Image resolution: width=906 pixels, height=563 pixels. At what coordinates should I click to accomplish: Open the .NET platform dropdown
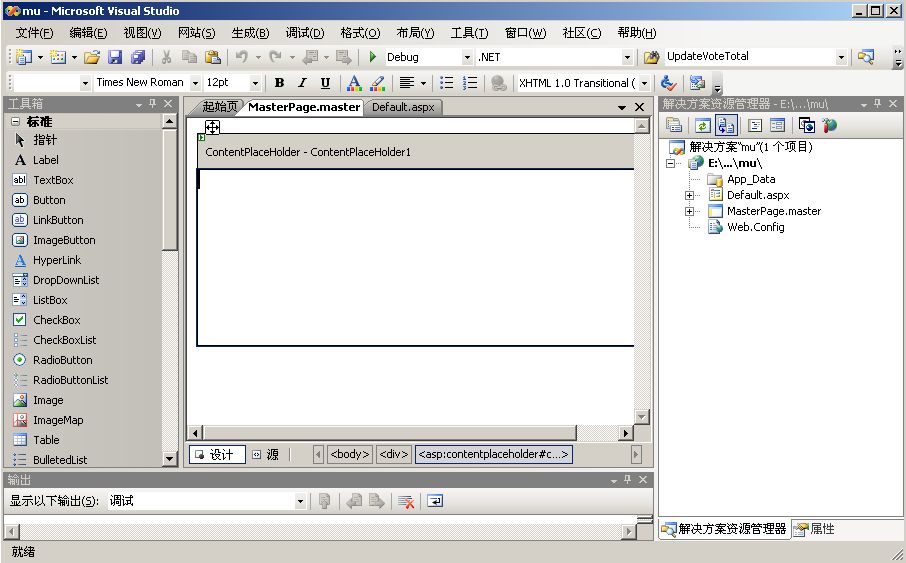627,57
